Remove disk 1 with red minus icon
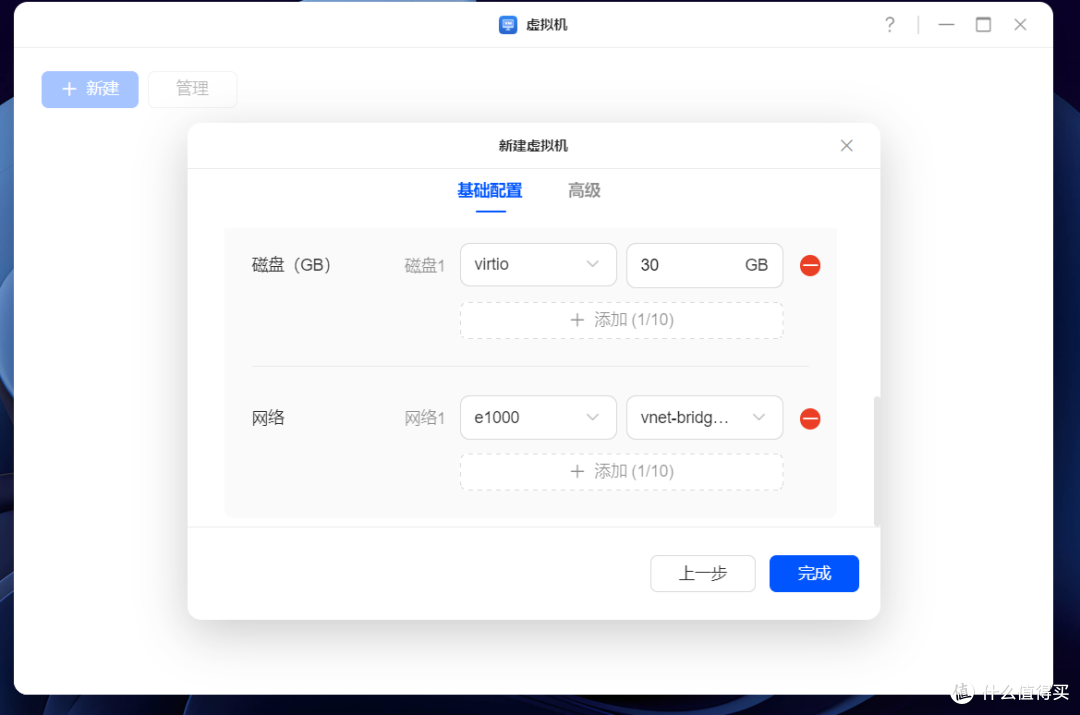 (810, 265)
